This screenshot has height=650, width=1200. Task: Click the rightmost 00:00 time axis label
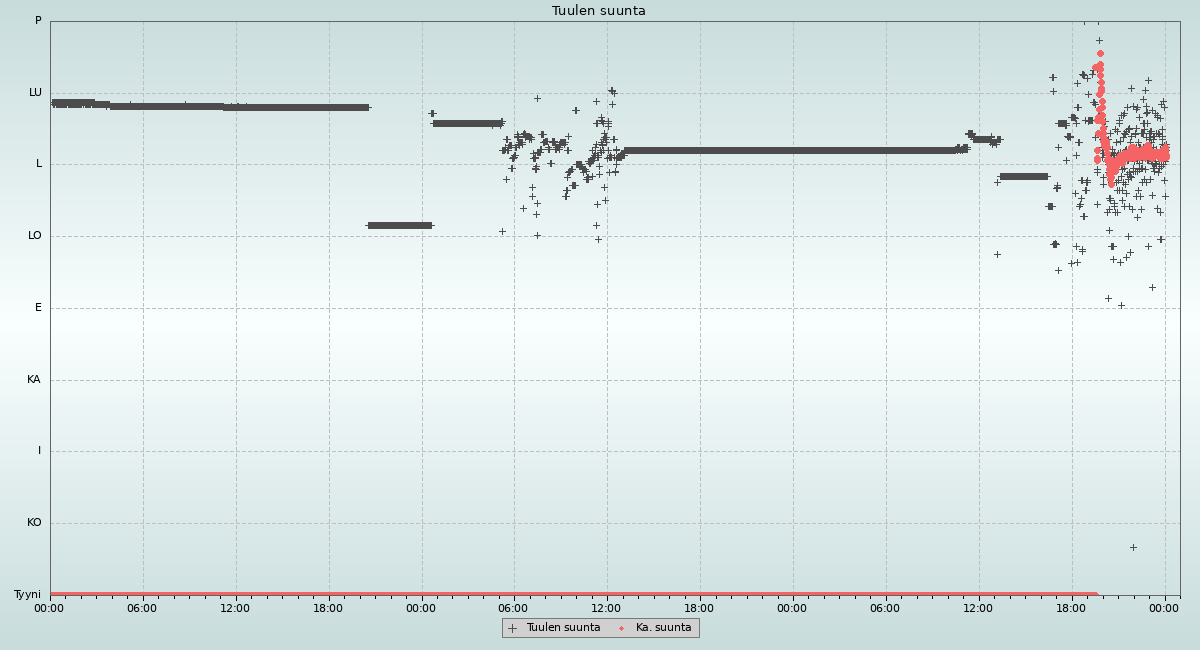click(x=1164, y=608)
